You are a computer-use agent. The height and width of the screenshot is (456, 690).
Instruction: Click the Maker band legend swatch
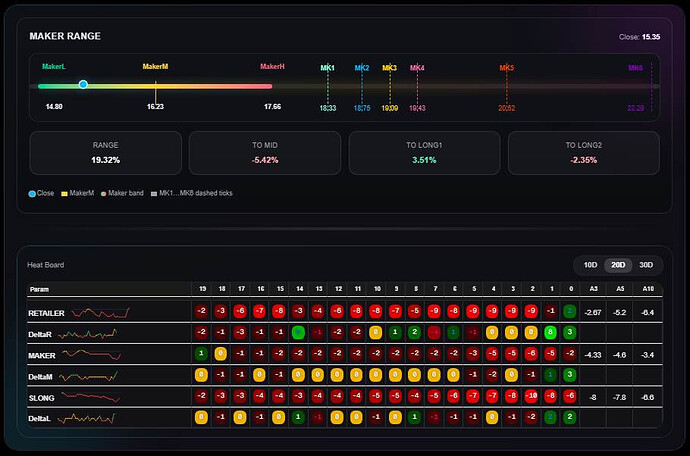point(103,194)
